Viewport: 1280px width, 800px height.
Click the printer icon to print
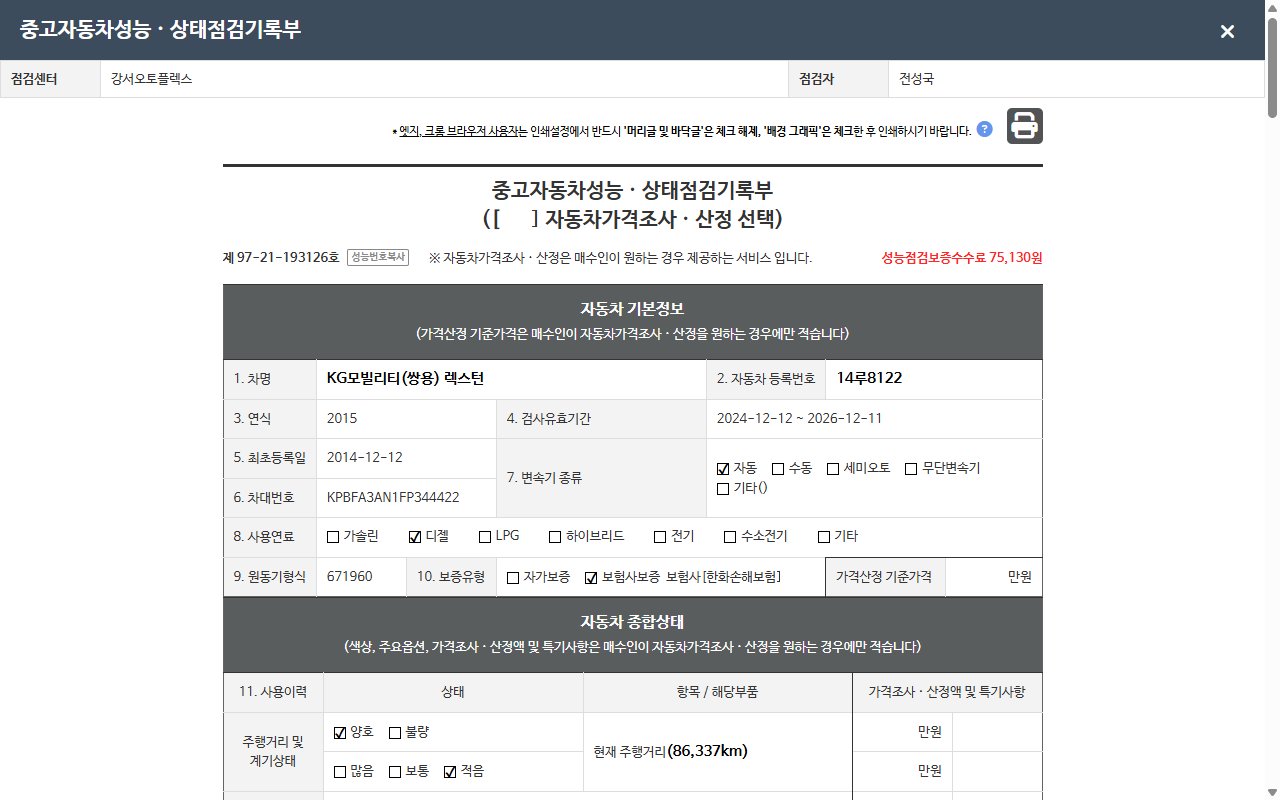point(1024,126)
